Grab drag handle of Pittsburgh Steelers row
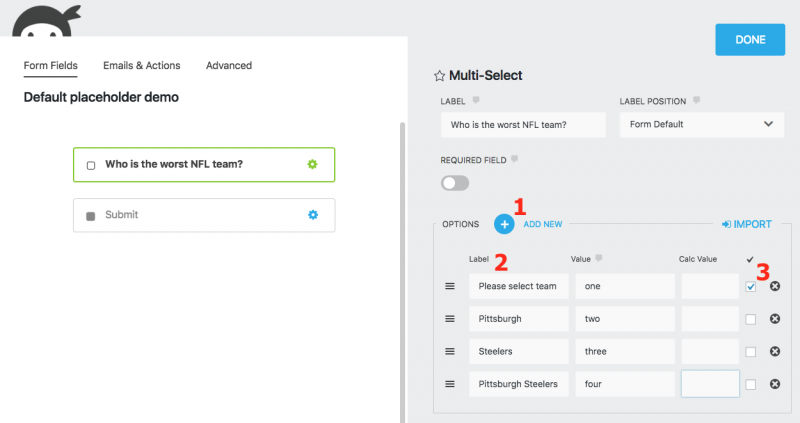This screenshot has width=800, height=423. tap(449, 384)
